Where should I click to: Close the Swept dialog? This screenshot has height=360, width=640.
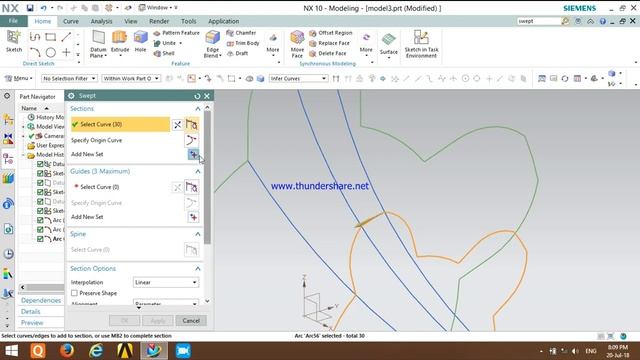(x=207, y=96)
